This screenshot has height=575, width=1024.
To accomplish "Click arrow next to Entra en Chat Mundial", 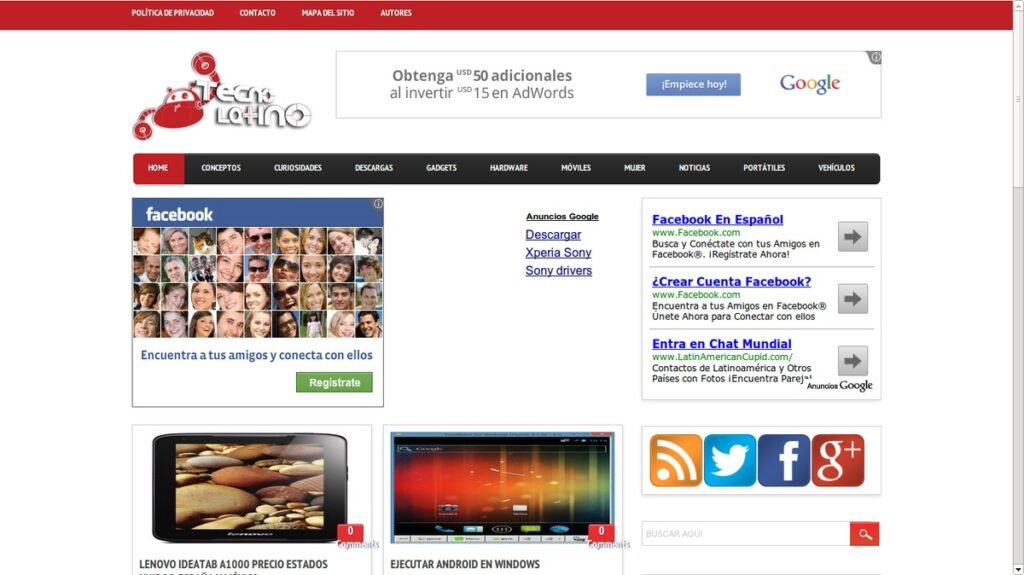I will click(852, 361).
